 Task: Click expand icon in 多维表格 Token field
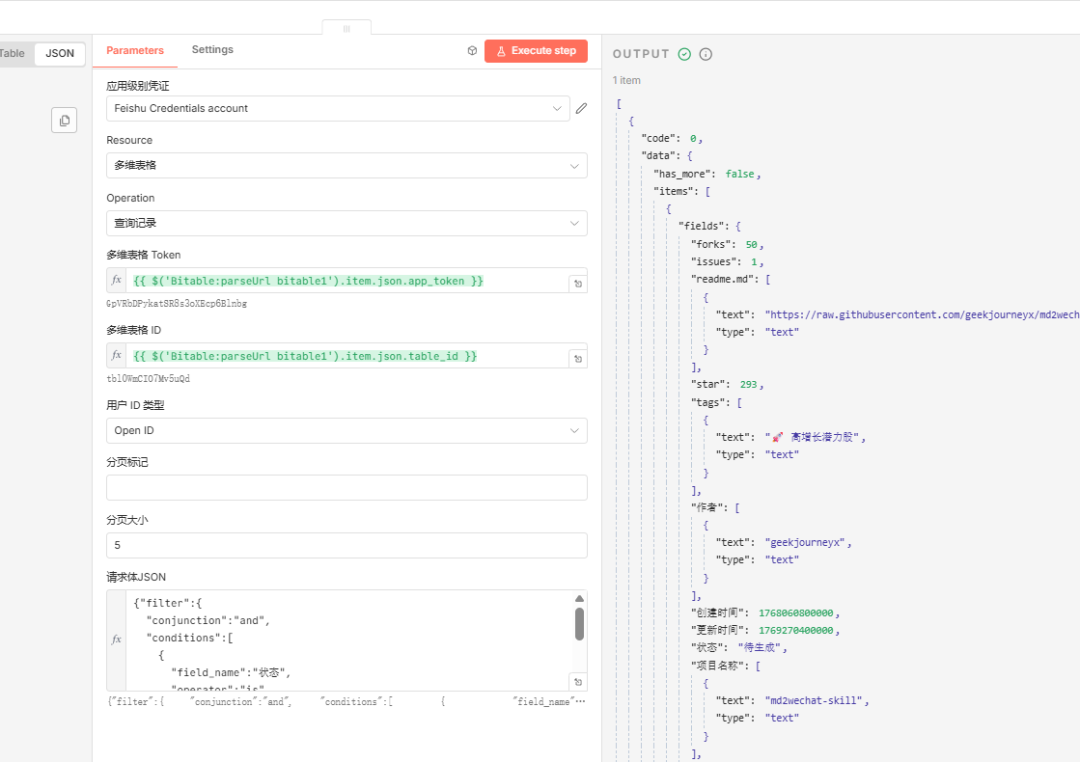577,284
